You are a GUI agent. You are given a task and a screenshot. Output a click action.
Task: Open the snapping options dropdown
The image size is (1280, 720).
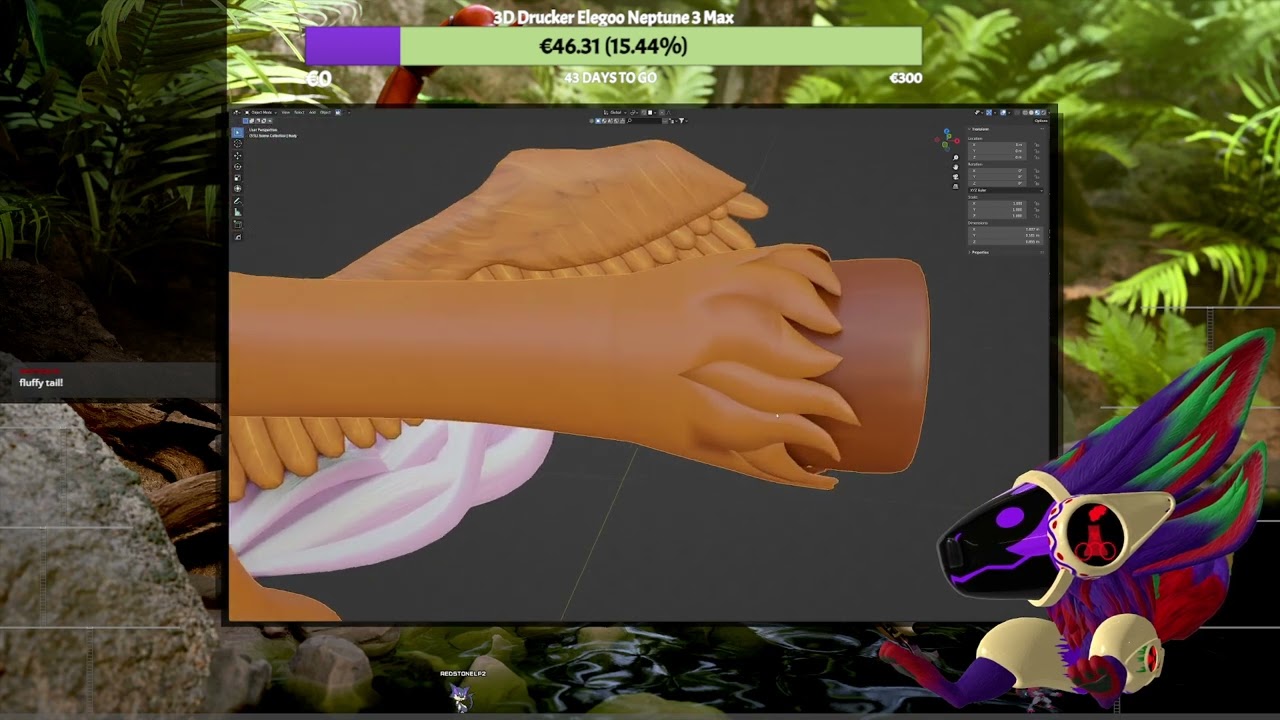[655, 113]
